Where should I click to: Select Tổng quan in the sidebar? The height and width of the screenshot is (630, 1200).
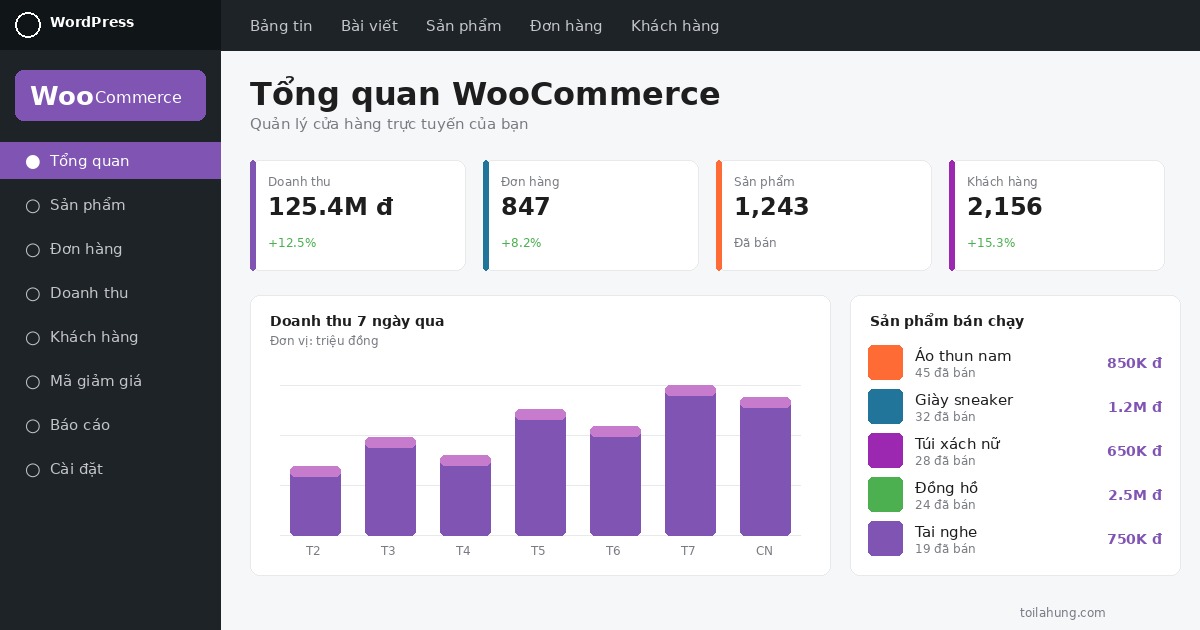click(x=110, y=161)
